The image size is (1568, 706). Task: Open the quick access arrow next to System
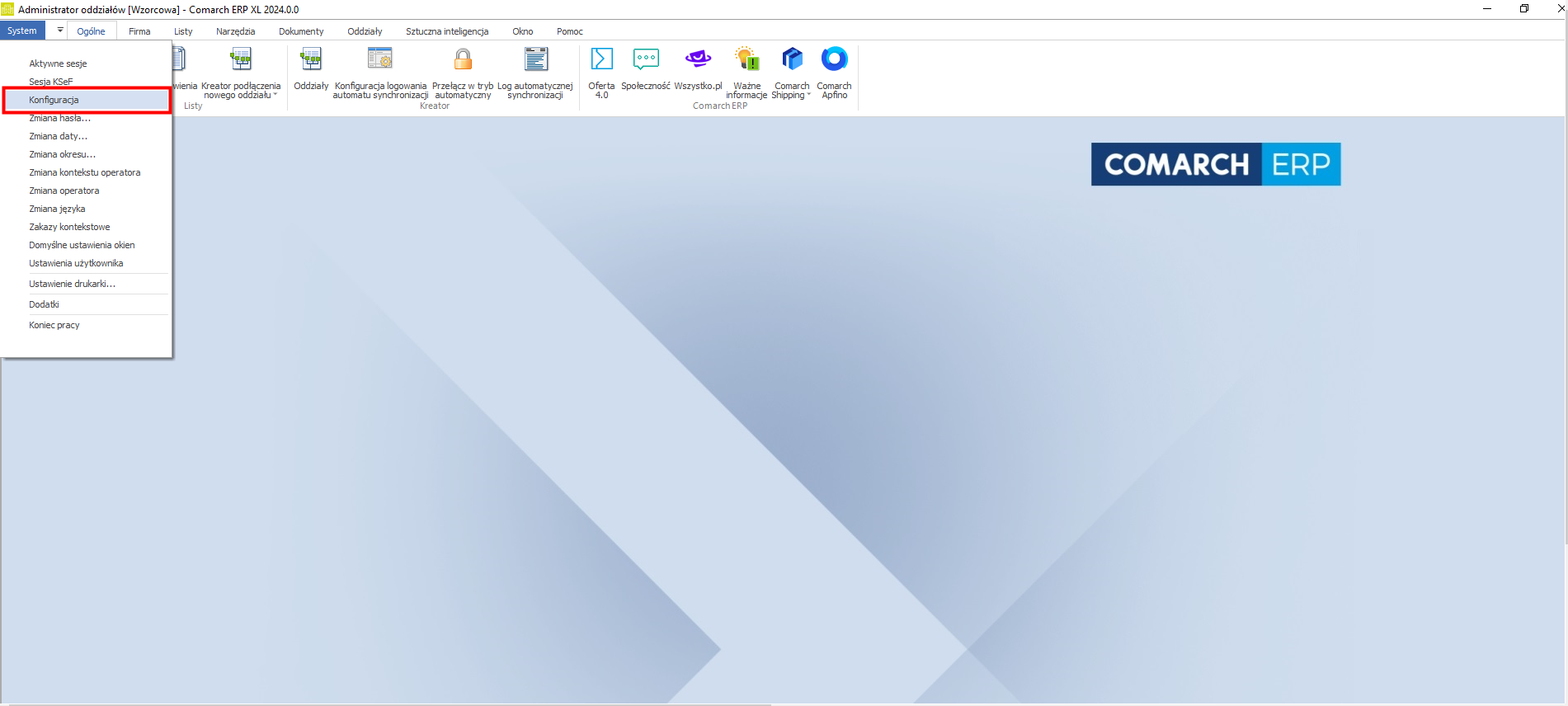60,31
